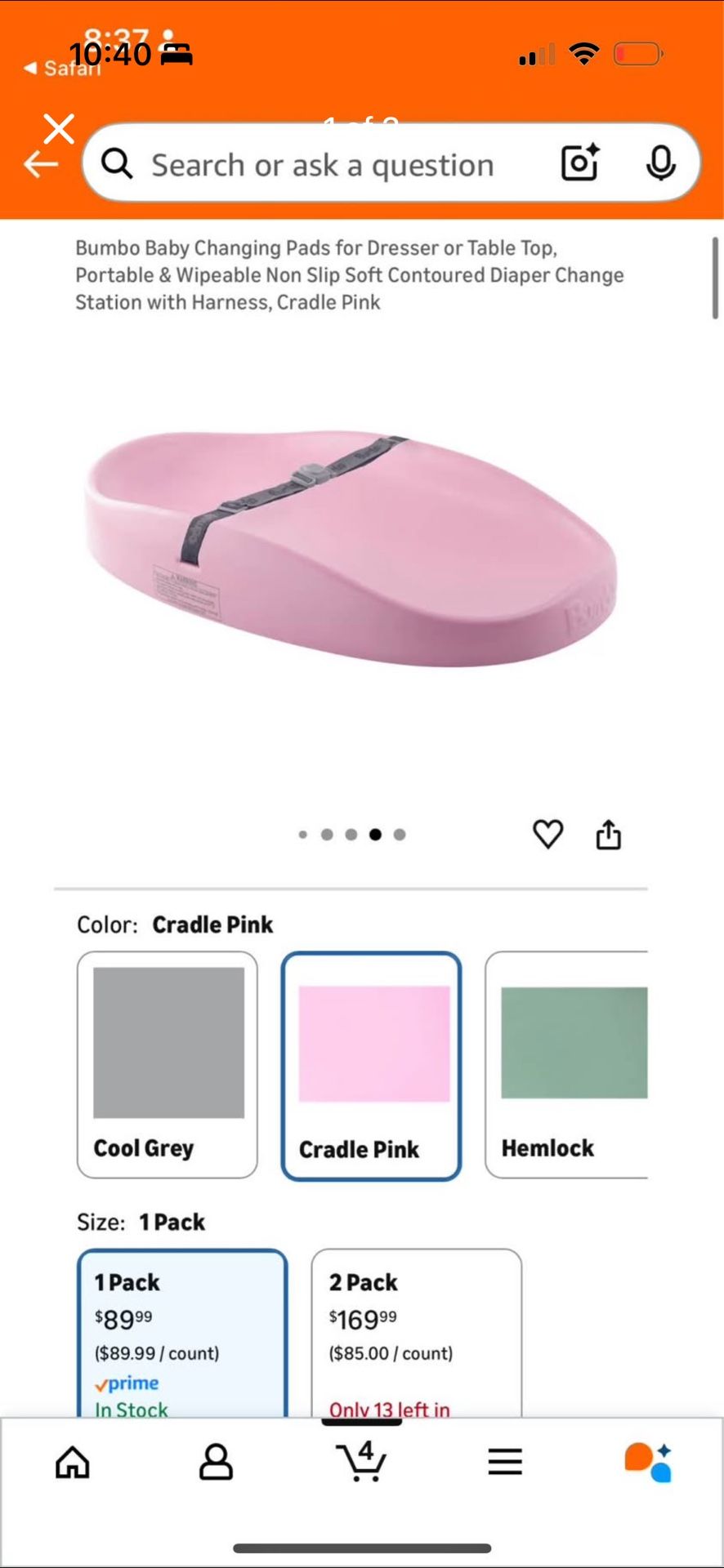Viewport: 724px width, 1568px height.
Task: Tap the back arrow in header
Action: coord(41,164)
